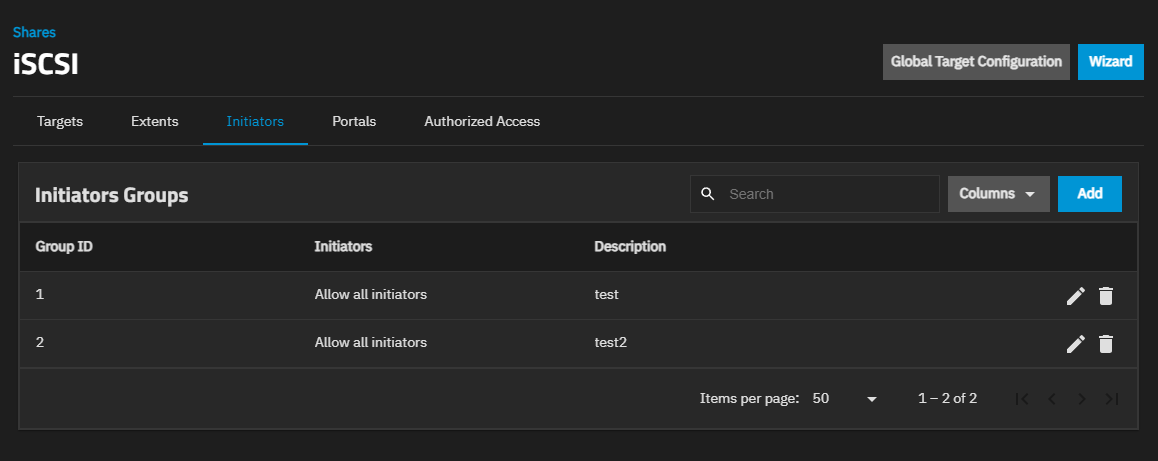Open the Extents tab
Viewport: 1158px width, 461px height.
point(155,122)
